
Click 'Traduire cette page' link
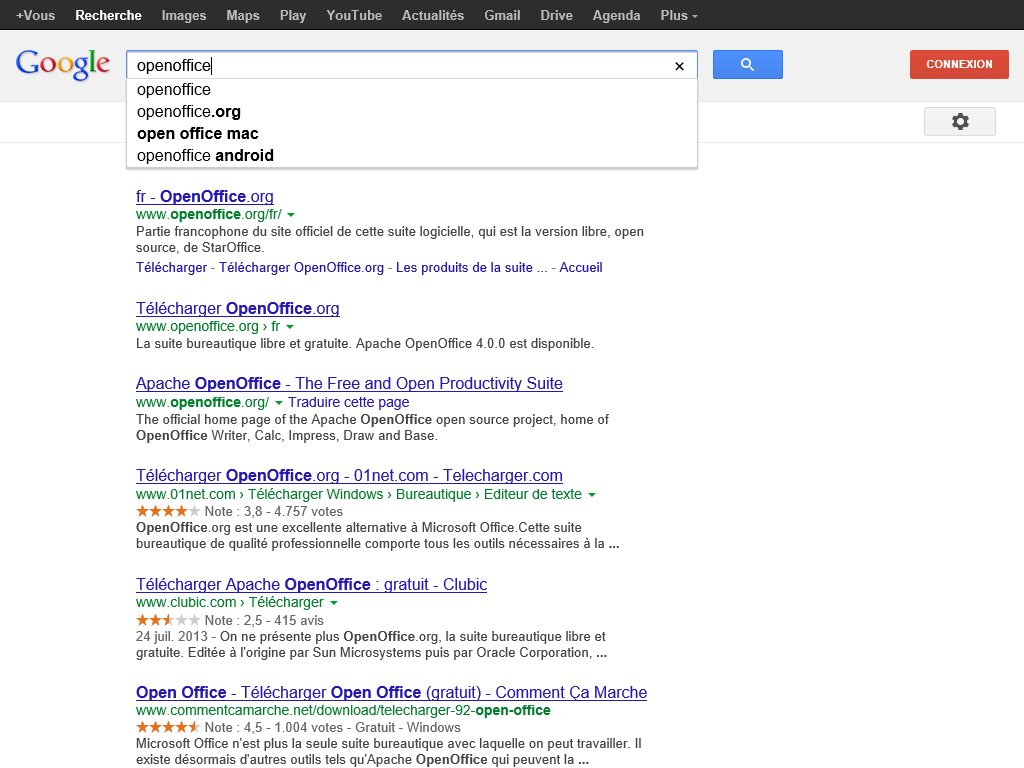pos(349,402)
